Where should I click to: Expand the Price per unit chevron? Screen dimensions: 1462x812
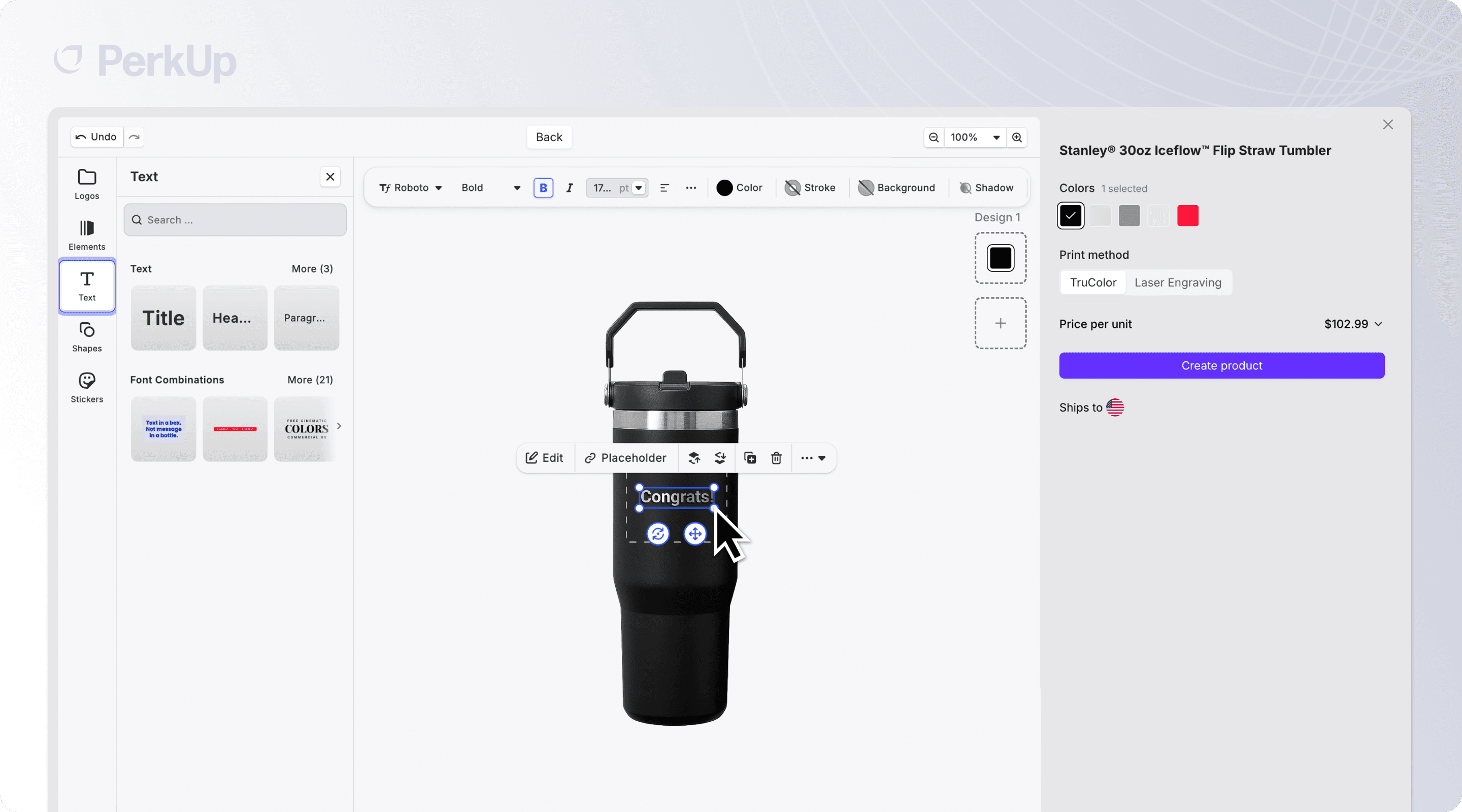click(x=1378, y=324)
